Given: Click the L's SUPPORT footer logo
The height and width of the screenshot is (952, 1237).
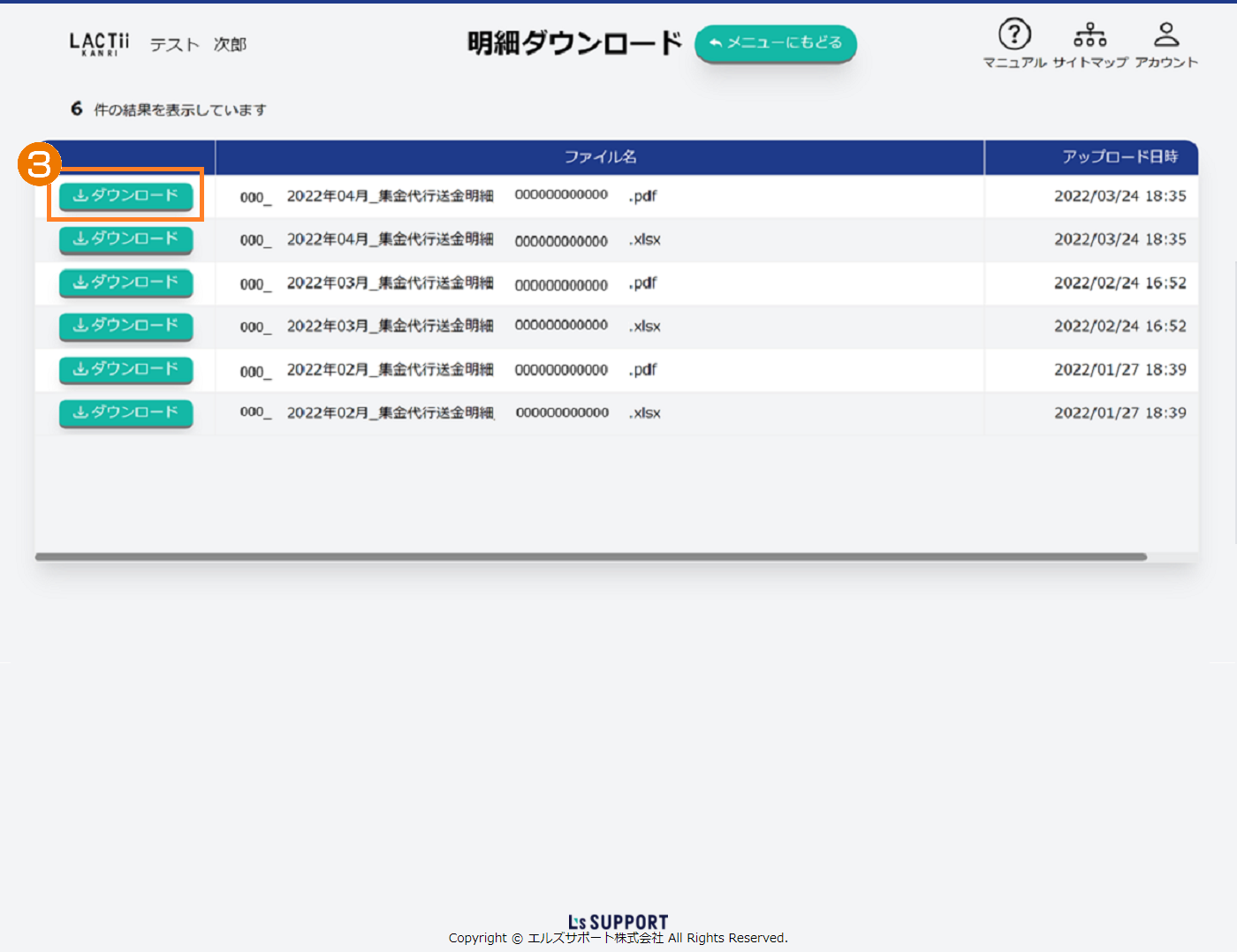Looking at the screenshot, I should click(618, 922).
